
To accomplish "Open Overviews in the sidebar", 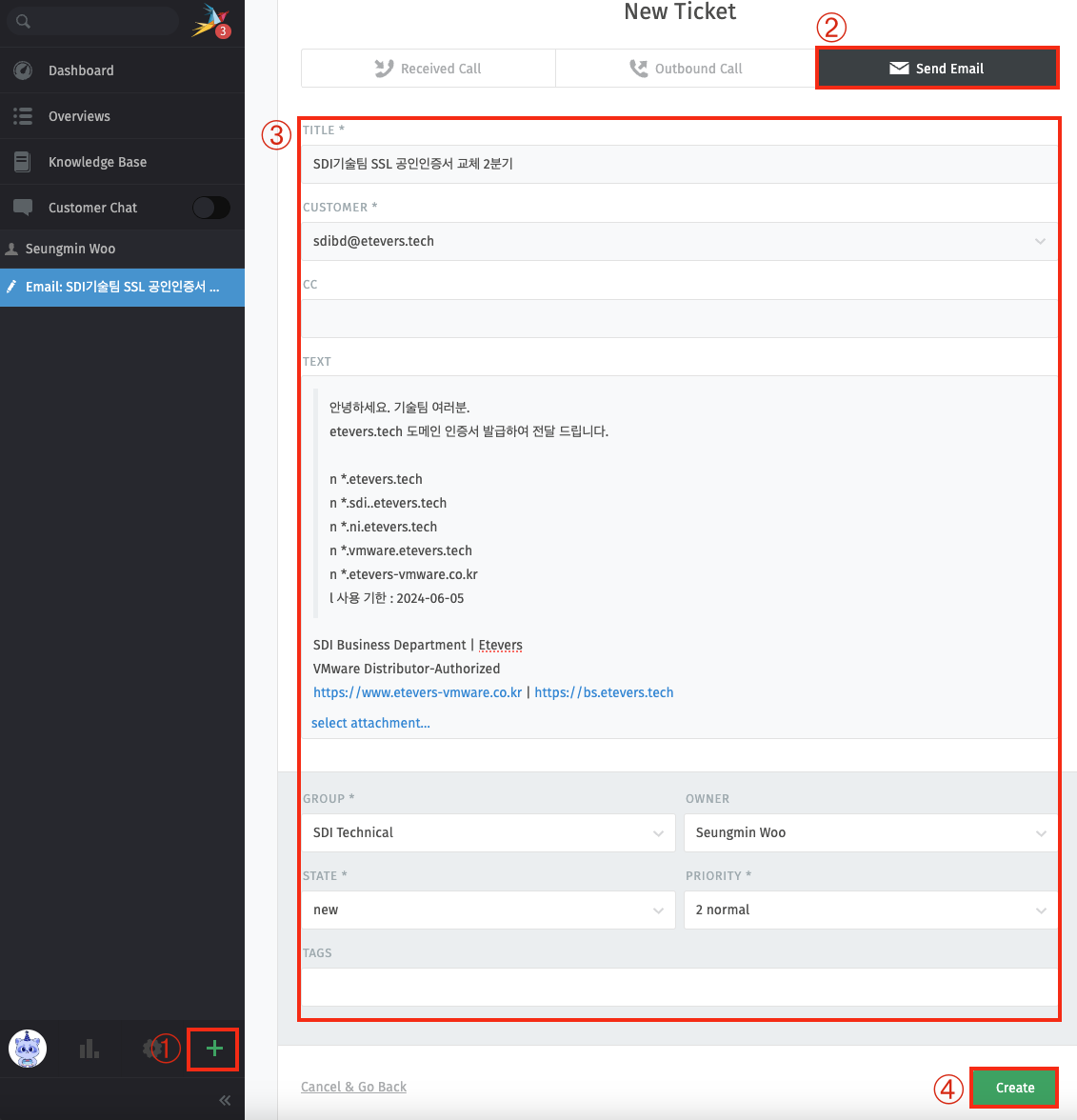I will coord(122,116).
